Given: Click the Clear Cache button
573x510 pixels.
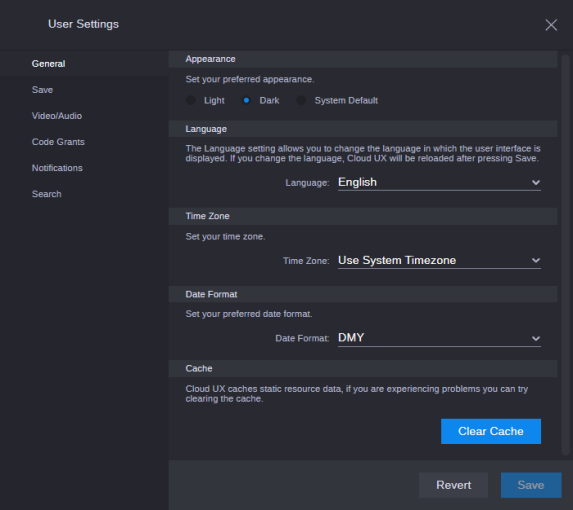Looking at the screenshot, I should tap(491, 431).
